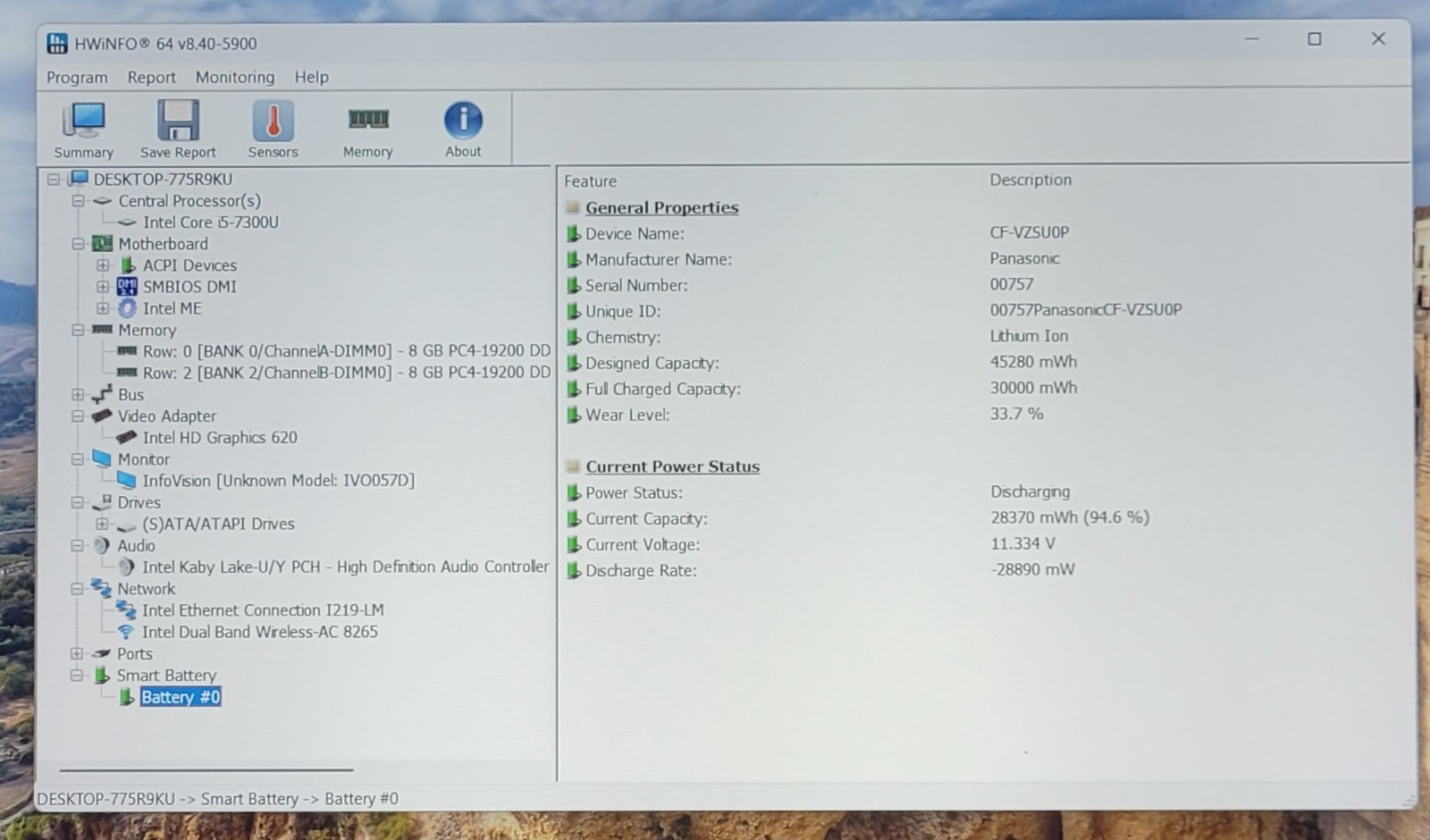The image size is (1430, 840).
Task: Click the SMBIOS DMI icon
Action: pos(127,287)
